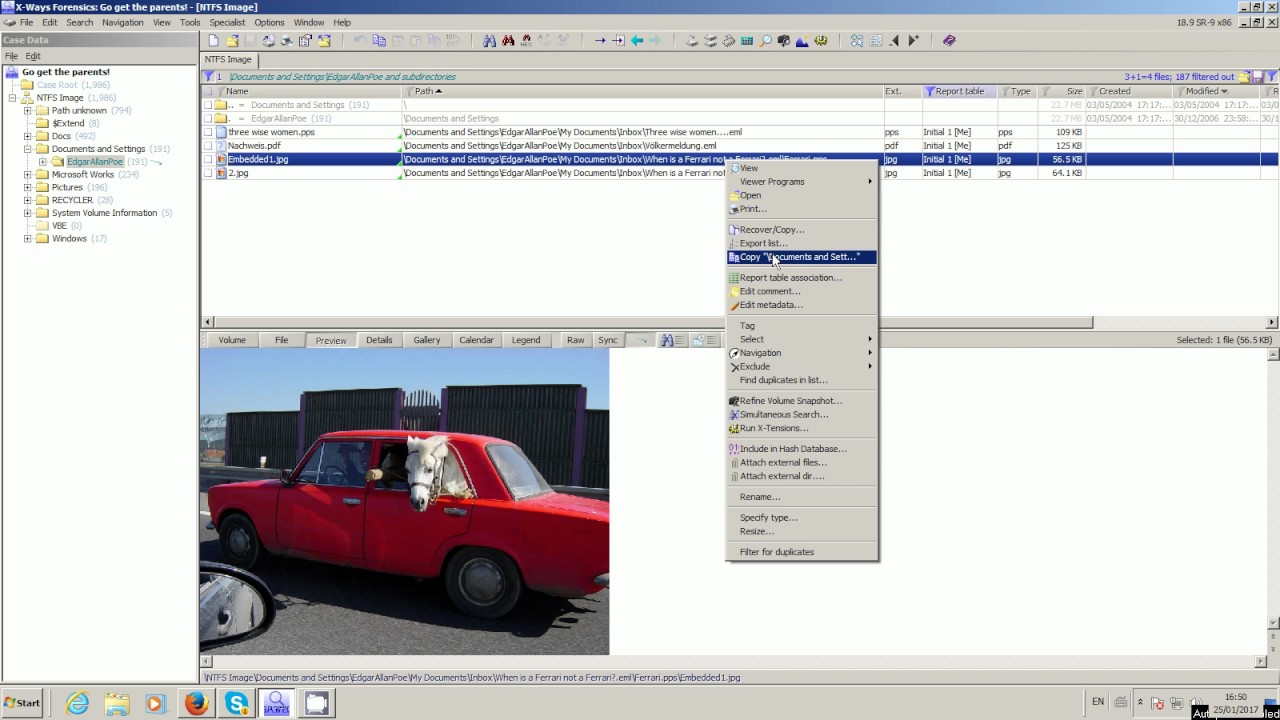The width and height of the screenshot is (1280, 720).
Task: Choose Edit comment in context menu
Action: [x=801, y=292]
